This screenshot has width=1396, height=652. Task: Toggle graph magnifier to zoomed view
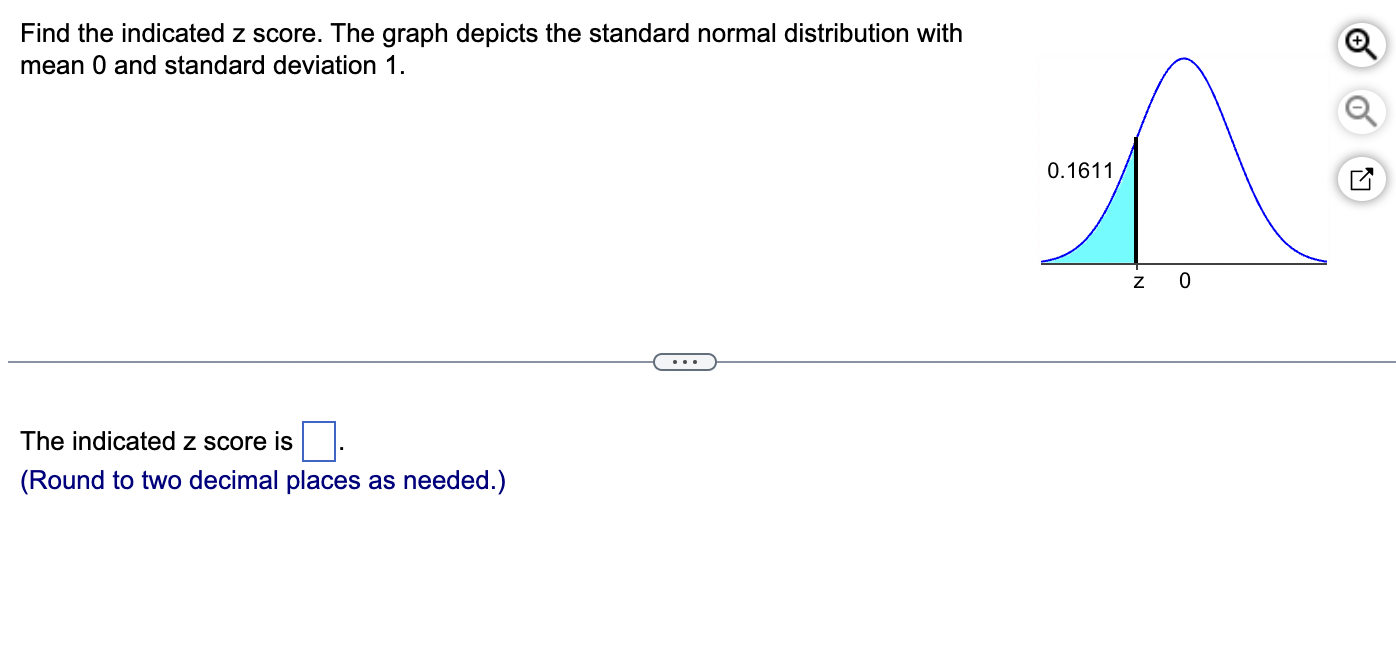click(x=1361, y=44)
